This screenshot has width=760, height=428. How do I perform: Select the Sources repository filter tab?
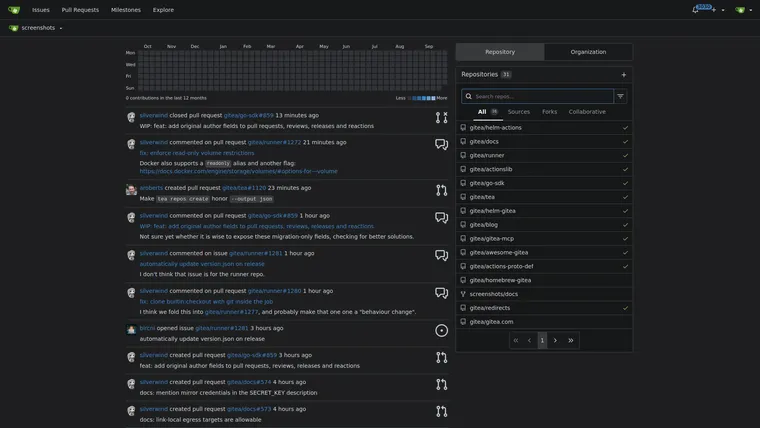click(x=519, y=112)
